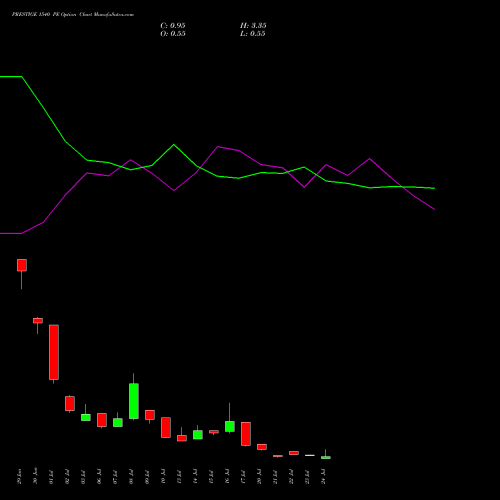500x500 pixels.
Task: Click the '22 Jul' date label
Action: pos(291,477)
